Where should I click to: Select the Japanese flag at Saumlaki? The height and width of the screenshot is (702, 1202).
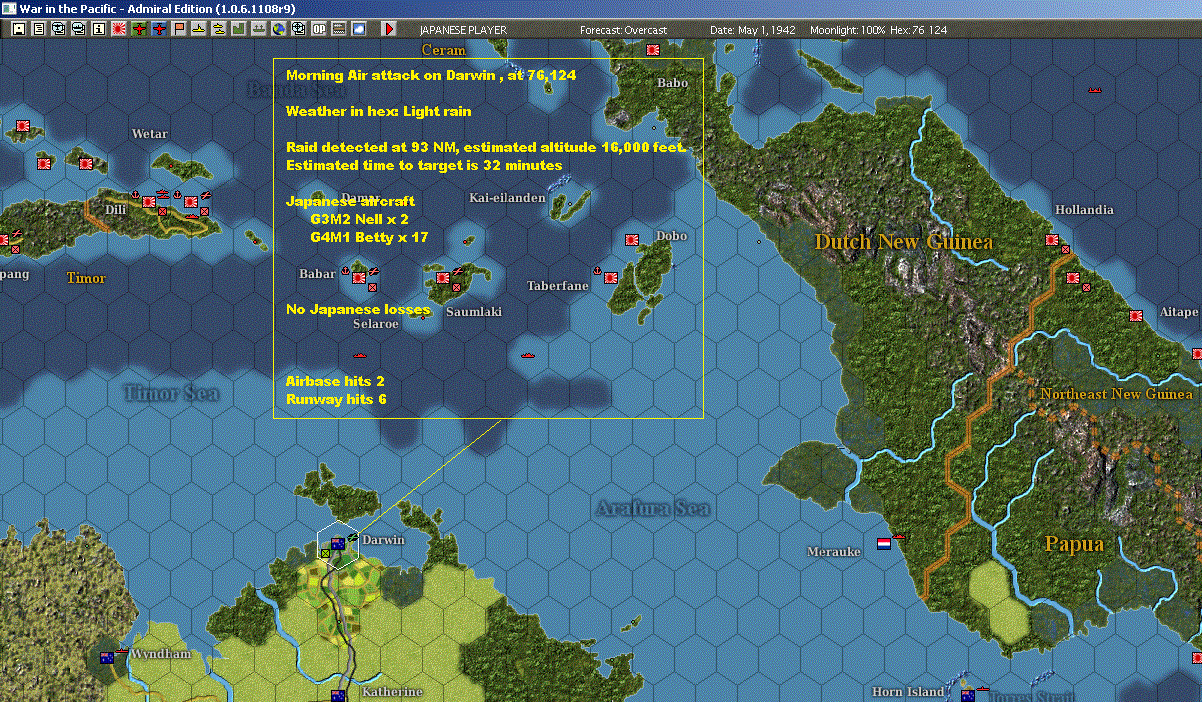point(443,278)
